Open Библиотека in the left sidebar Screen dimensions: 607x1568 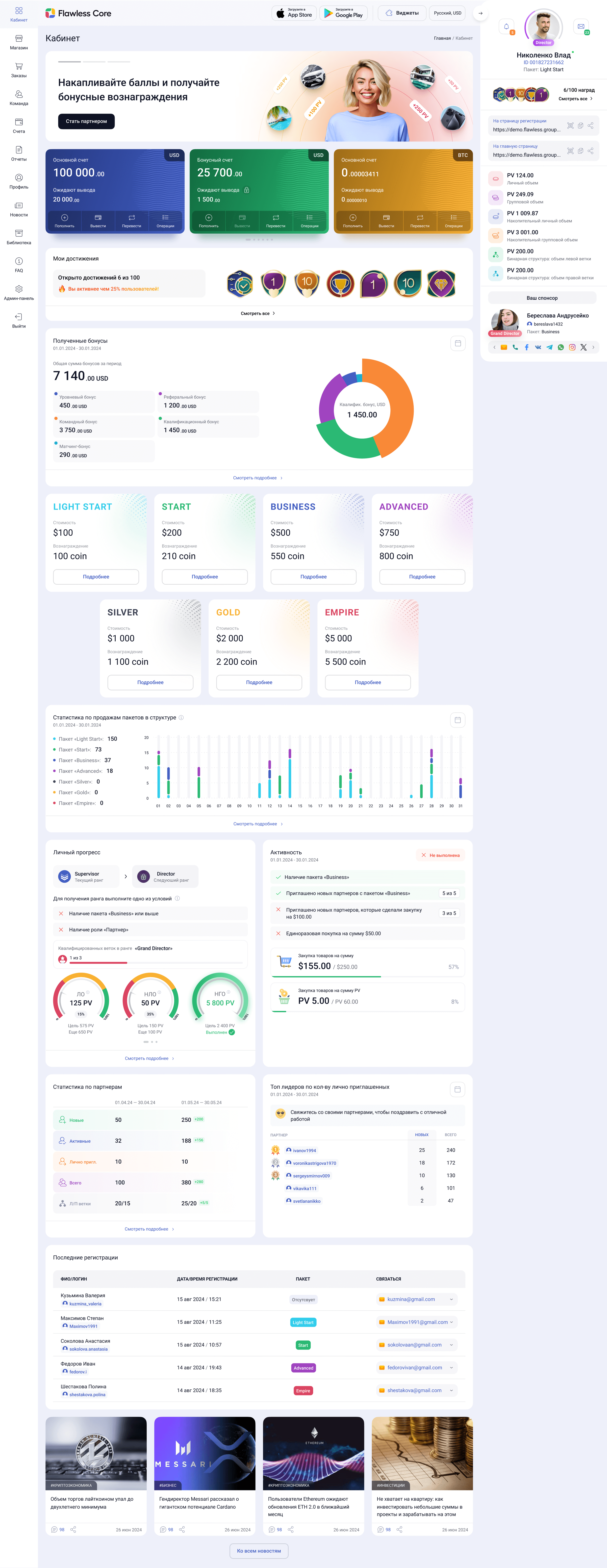(19, 237)
